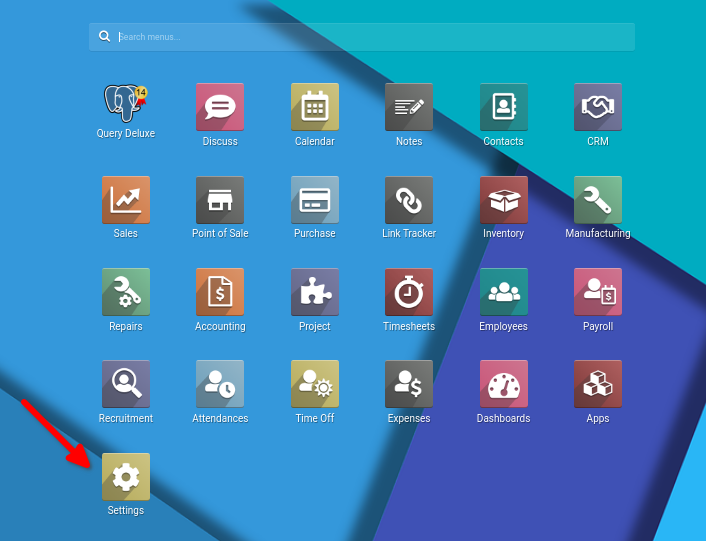Open the Accounting app
The height and width of the screenshot is (541, 706).
(x=220, y=292)
